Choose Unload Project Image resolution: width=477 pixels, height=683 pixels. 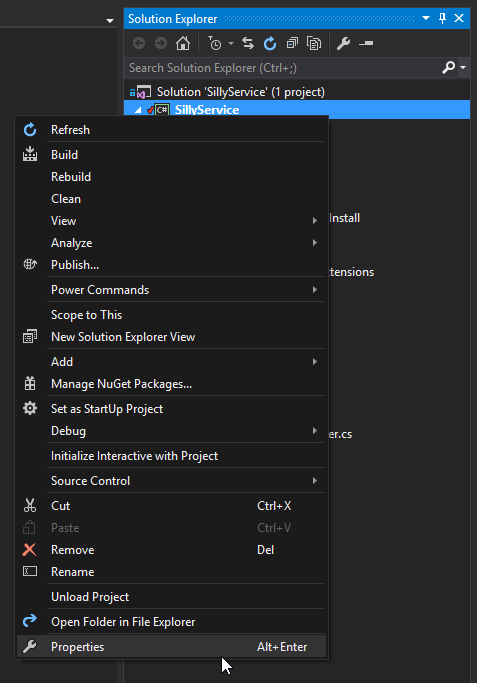click(171, 597)
